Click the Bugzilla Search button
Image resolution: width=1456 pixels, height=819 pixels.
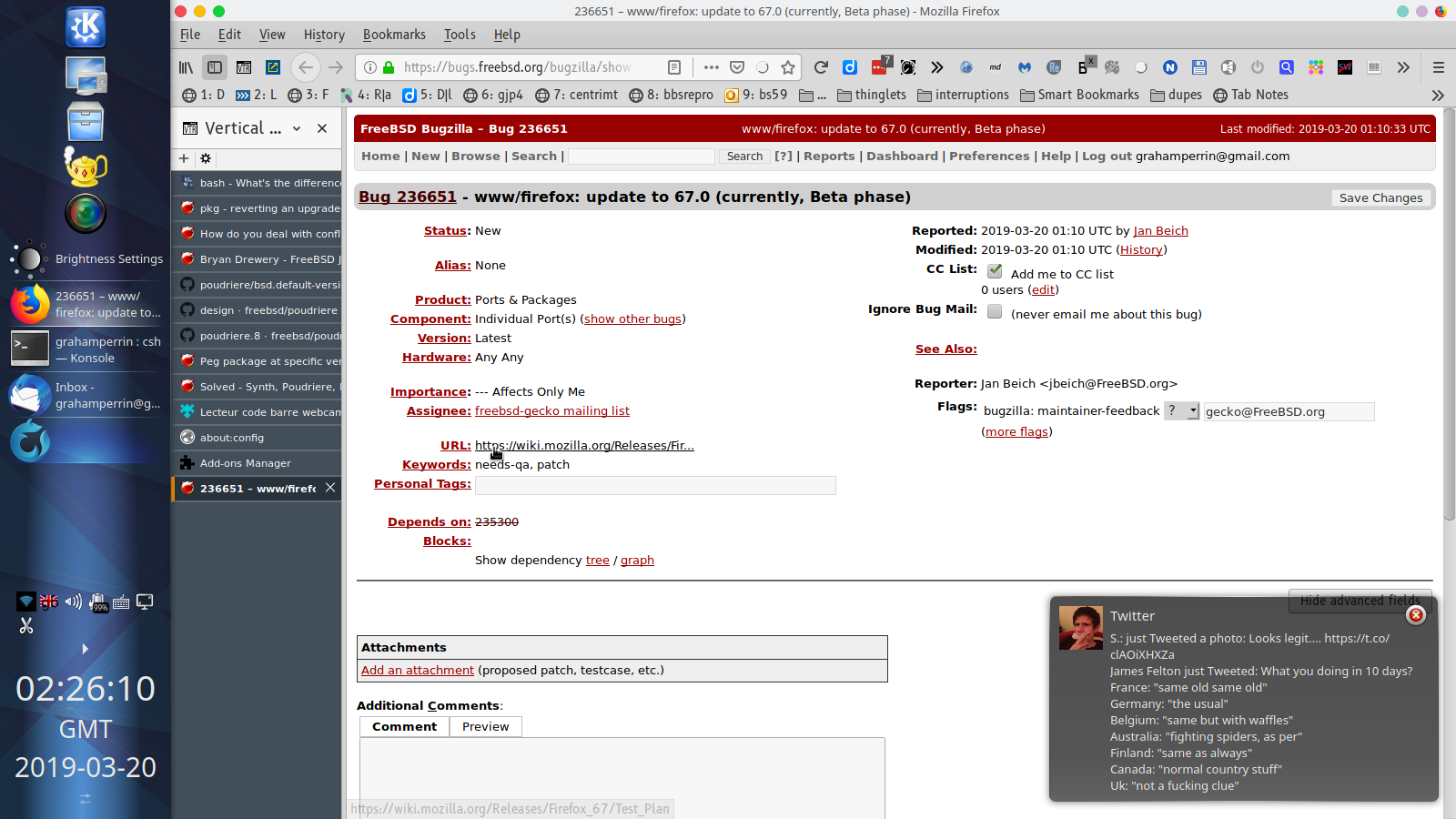click(744, 157)
